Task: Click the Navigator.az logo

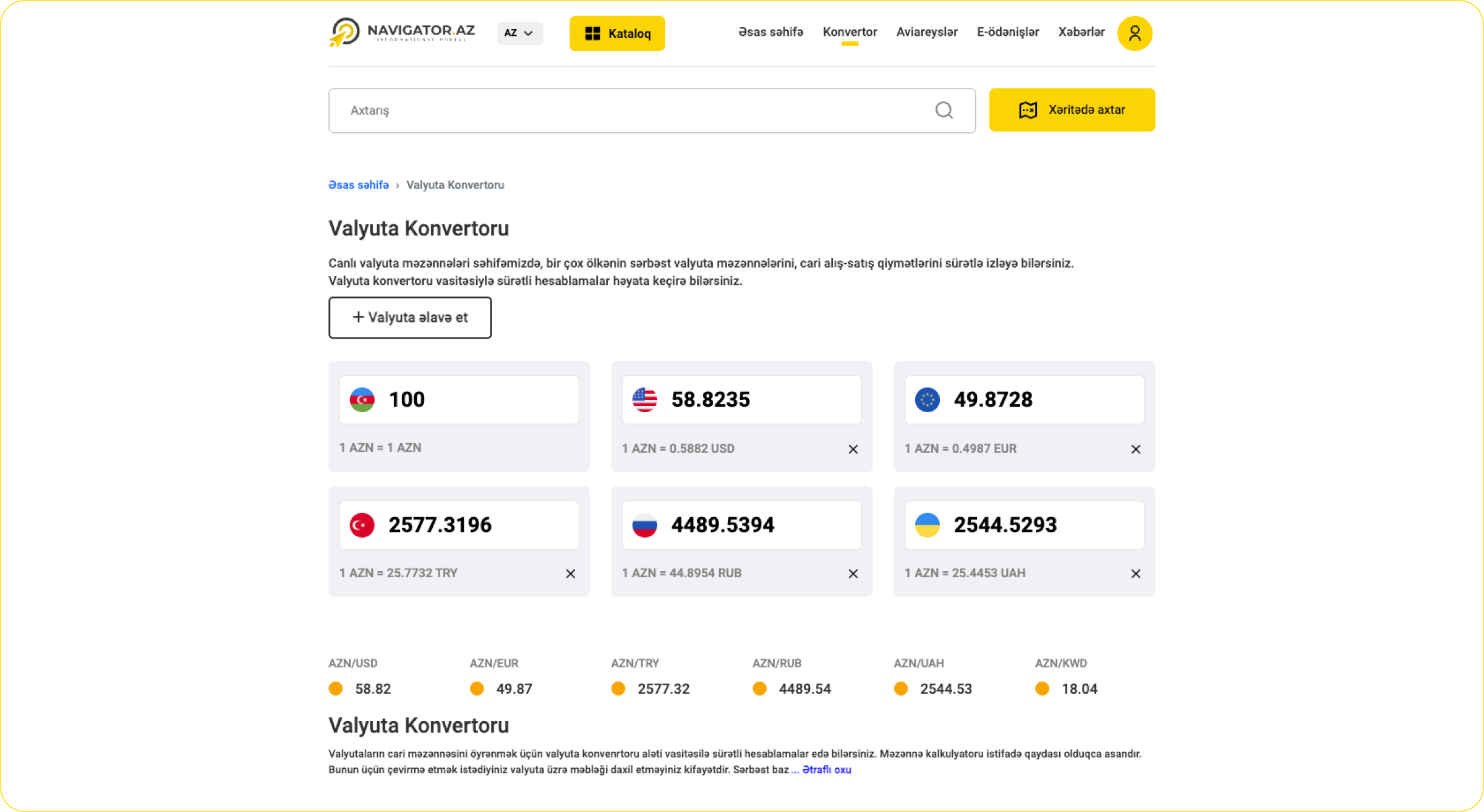Action: (403, 32)
